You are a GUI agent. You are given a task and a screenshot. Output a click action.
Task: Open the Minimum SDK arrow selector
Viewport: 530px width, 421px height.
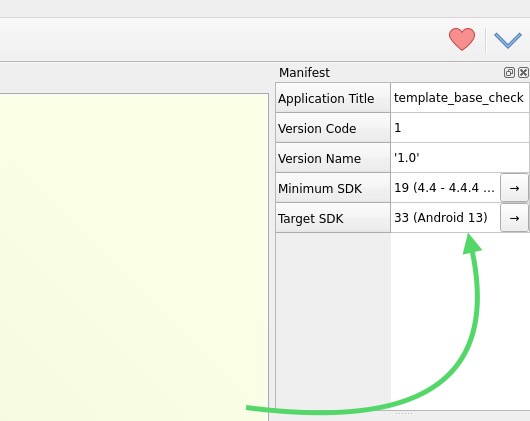point(514,188)
